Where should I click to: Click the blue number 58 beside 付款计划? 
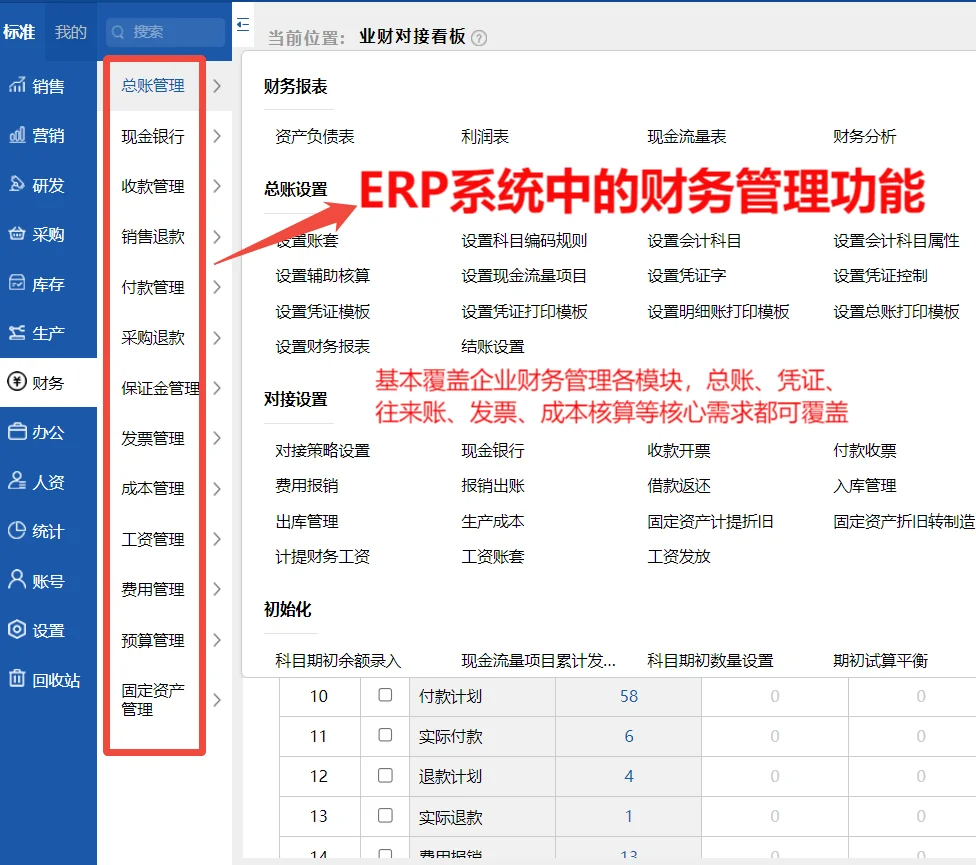pos(628,697)
